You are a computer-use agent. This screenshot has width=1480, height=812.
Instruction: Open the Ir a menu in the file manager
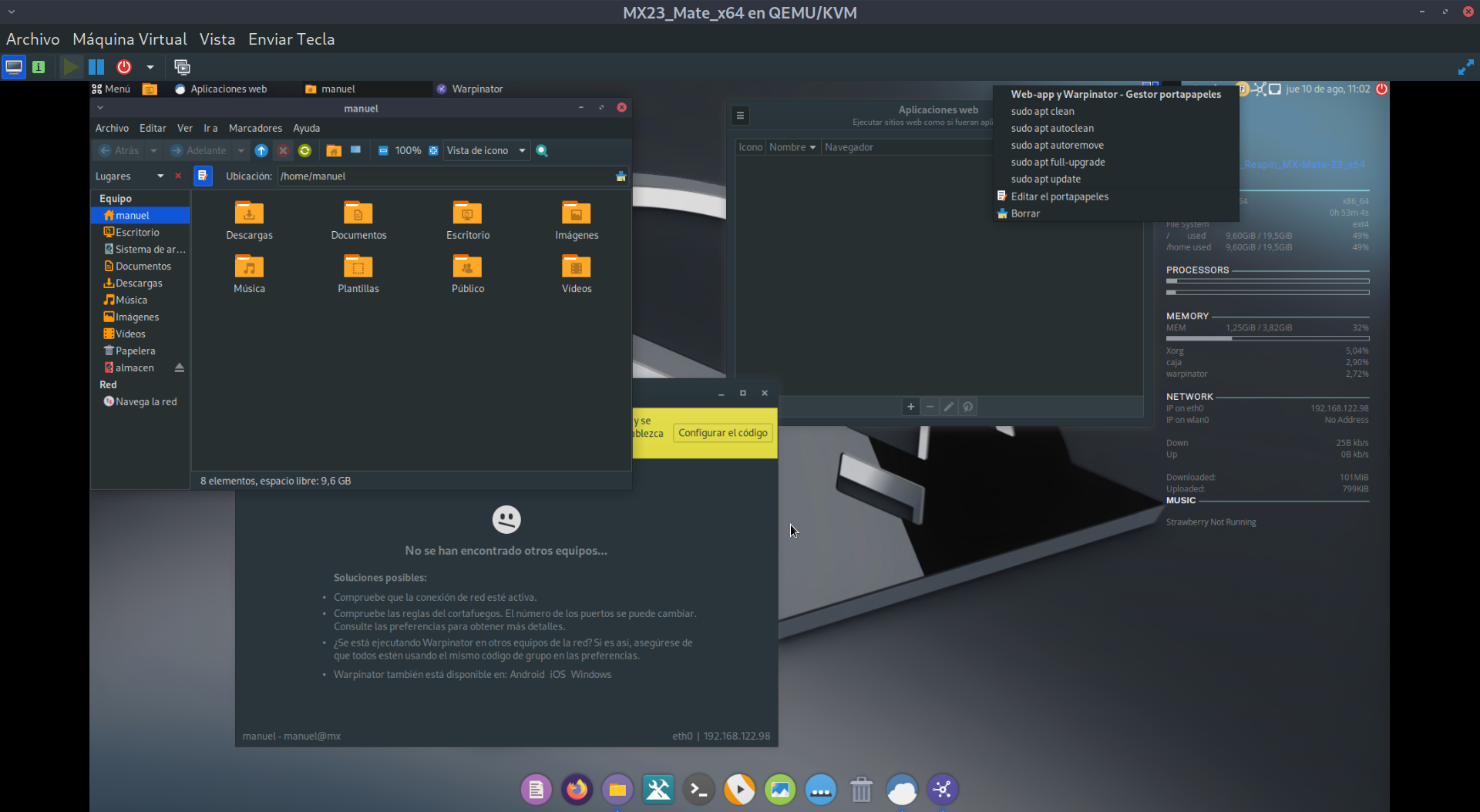tap(210, 128)
